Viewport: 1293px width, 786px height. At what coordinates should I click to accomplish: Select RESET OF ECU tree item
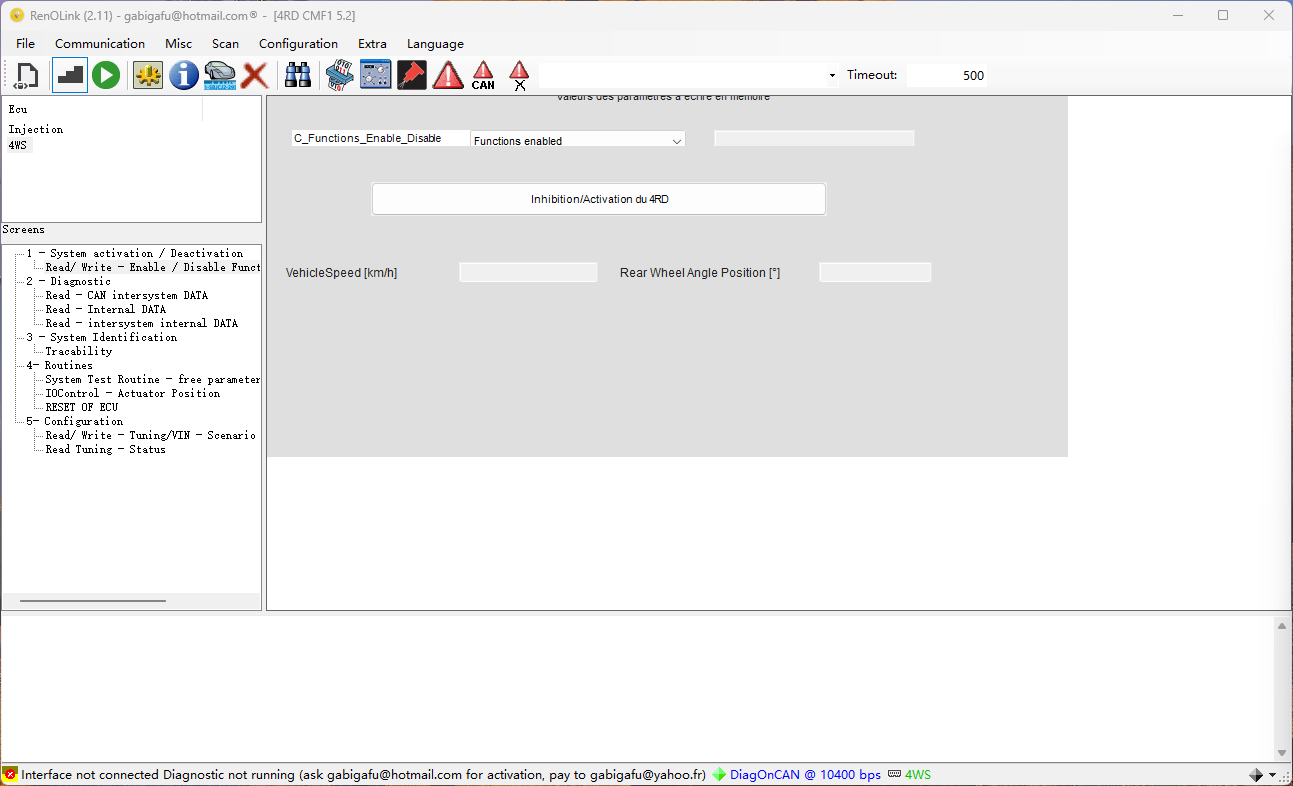pos(82,407)
